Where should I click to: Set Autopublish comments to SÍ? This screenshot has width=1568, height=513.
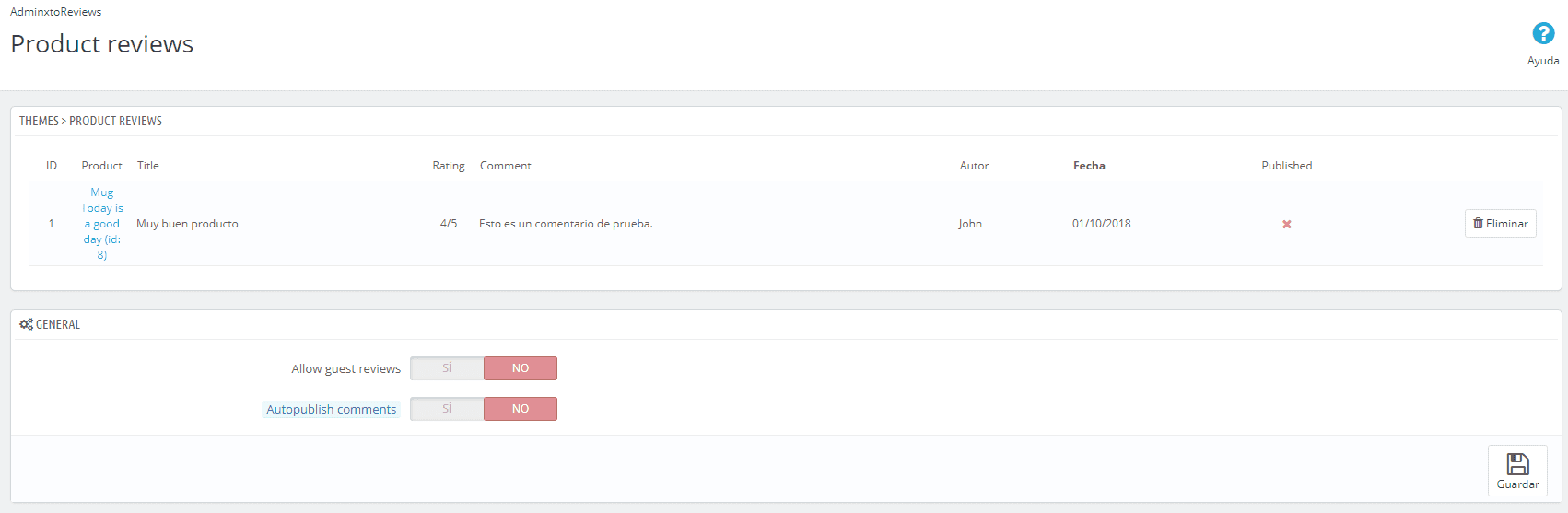point(447,409)
